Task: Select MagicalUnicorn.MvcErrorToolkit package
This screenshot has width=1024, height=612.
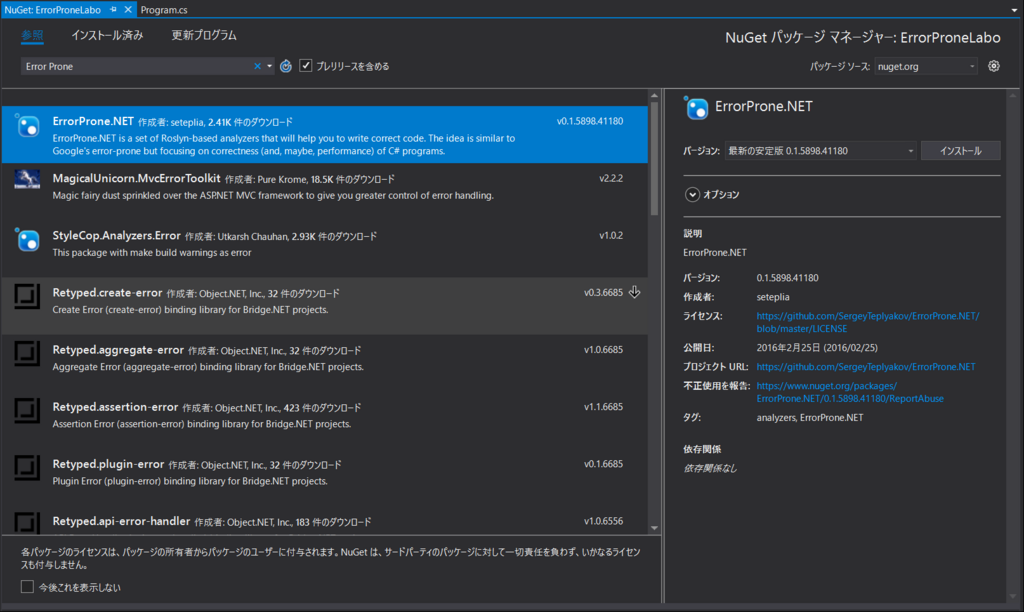Action: [325, 192]
